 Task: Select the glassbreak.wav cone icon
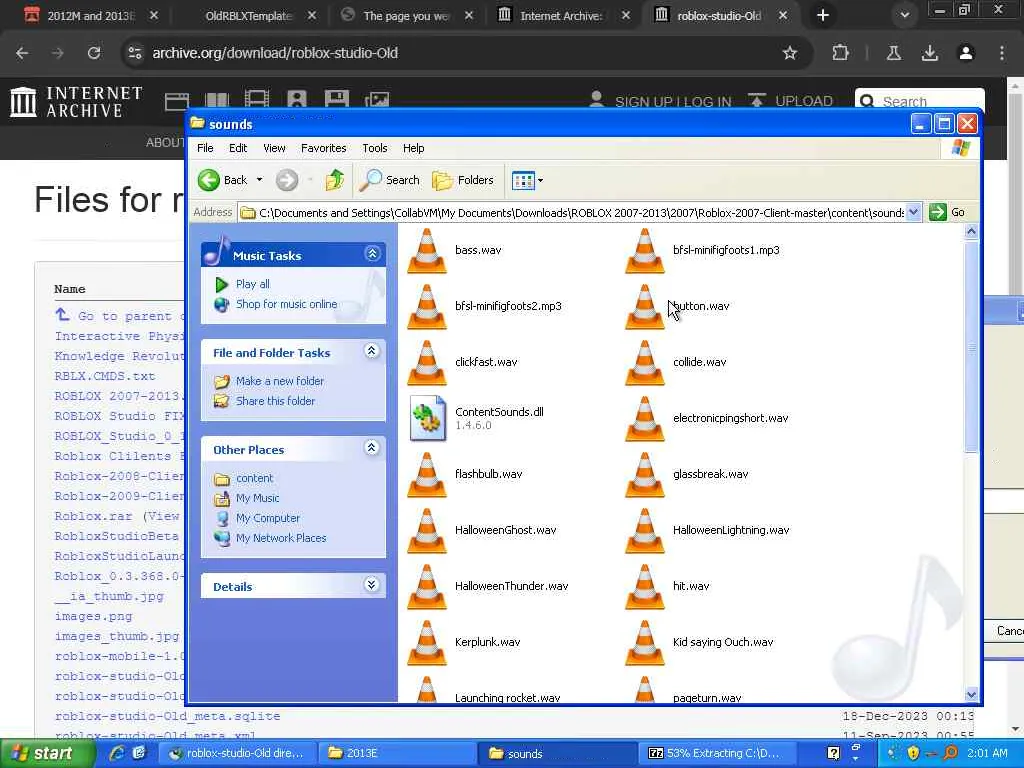pos(645,475)
